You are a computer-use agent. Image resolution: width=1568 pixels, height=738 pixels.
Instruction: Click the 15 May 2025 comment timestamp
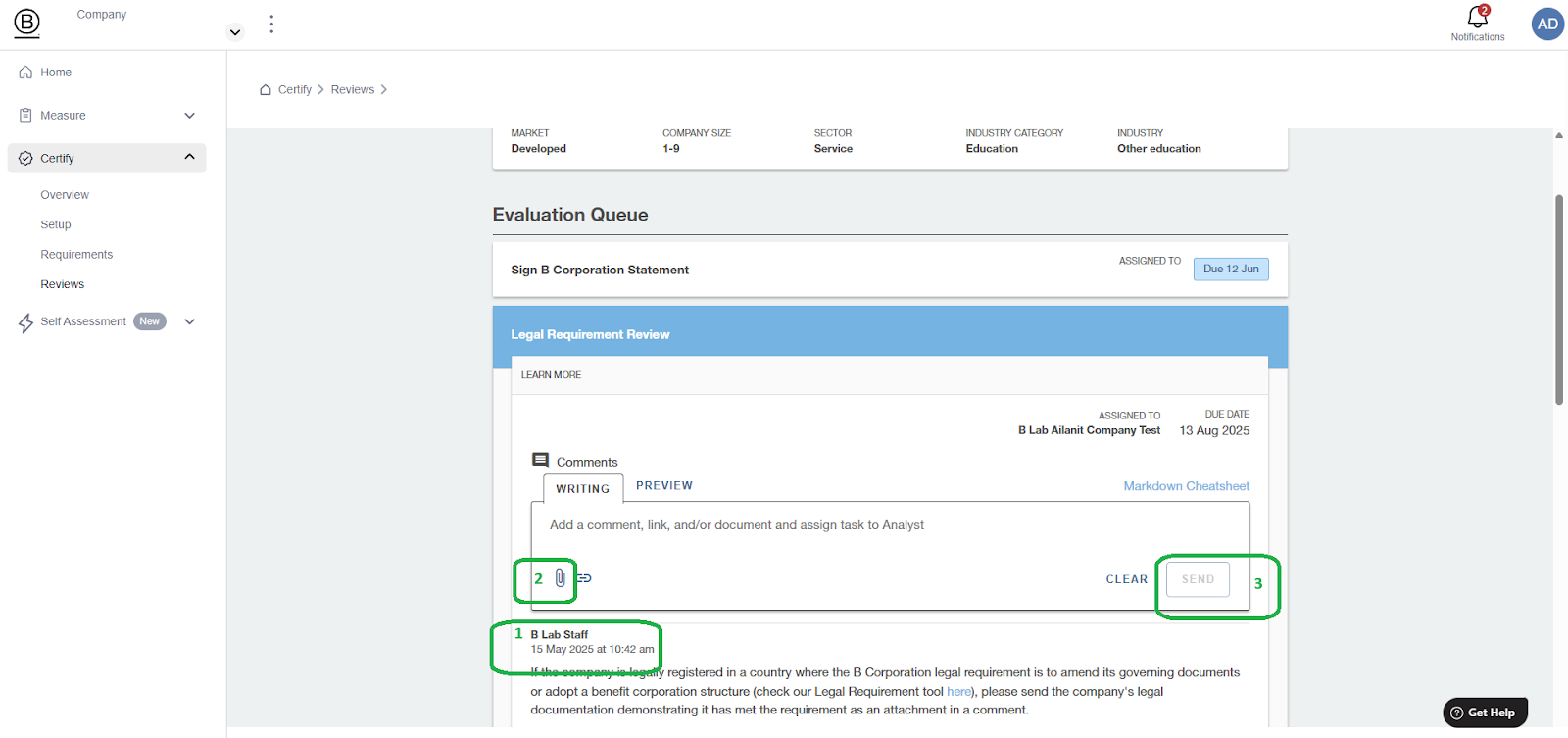pos(592,650)
